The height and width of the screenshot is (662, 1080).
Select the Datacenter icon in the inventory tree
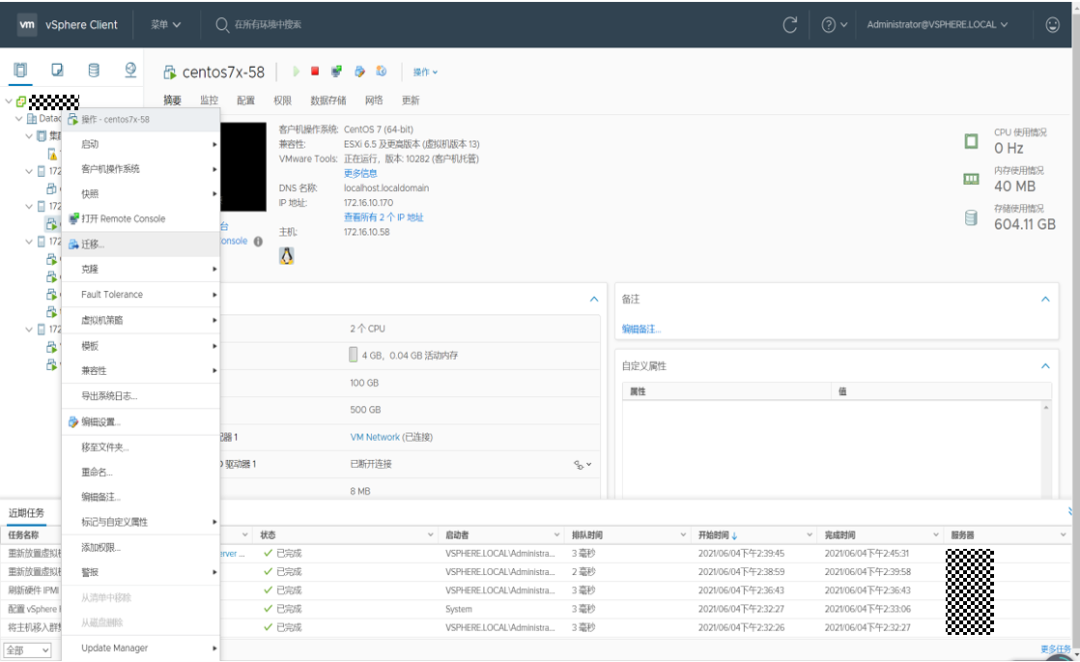coord(32,118)
